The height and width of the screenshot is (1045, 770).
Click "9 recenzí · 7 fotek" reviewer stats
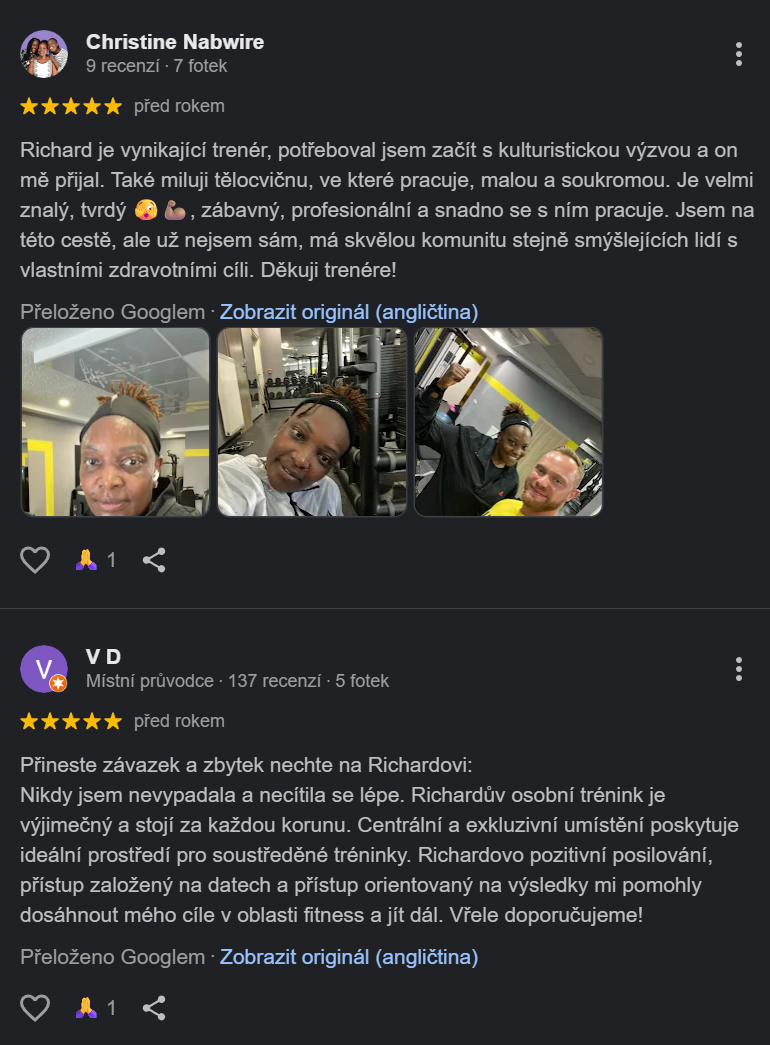pos(157,66)
